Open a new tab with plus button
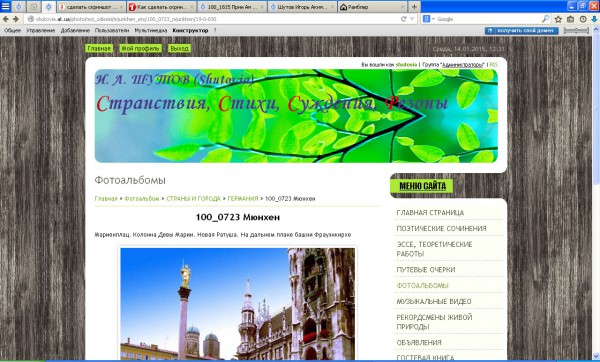Viewport: 600px width, 362px height. [x=414, y=7]
